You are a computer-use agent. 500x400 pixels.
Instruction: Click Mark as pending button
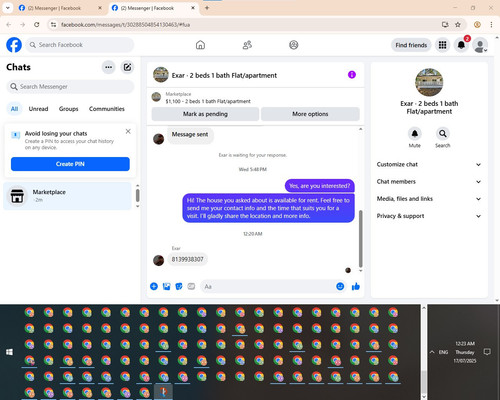[205, 114]
